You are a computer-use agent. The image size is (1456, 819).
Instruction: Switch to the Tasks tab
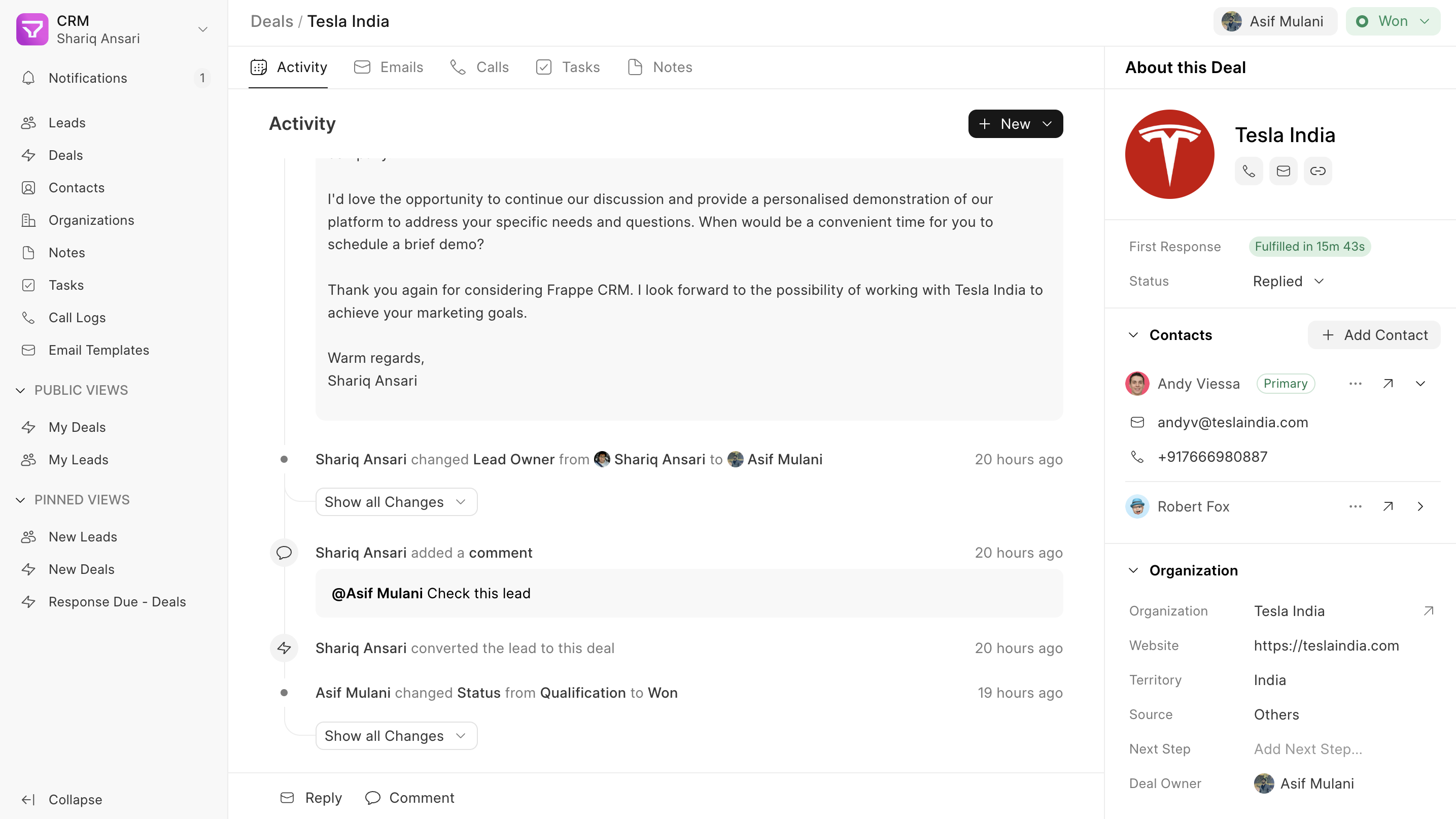pyautogui.click(x=568, y=67)
